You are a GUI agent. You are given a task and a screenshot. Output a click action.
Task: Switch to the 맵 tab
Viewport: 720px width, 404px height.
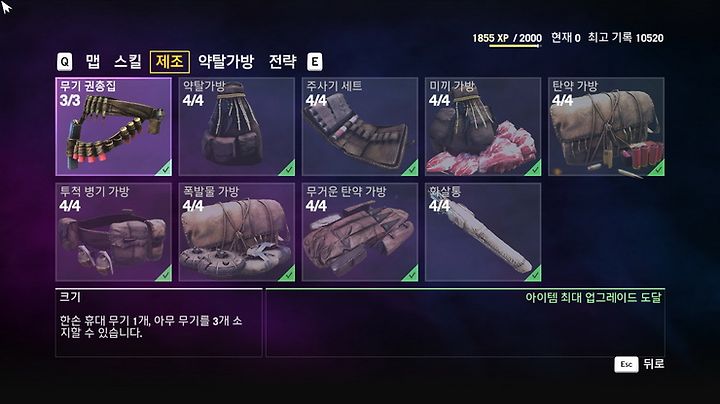(93, 62)
